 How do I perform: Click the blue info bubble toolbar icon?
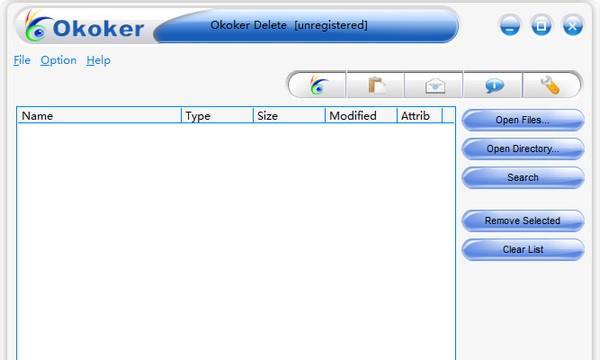(x=494, y=85)
